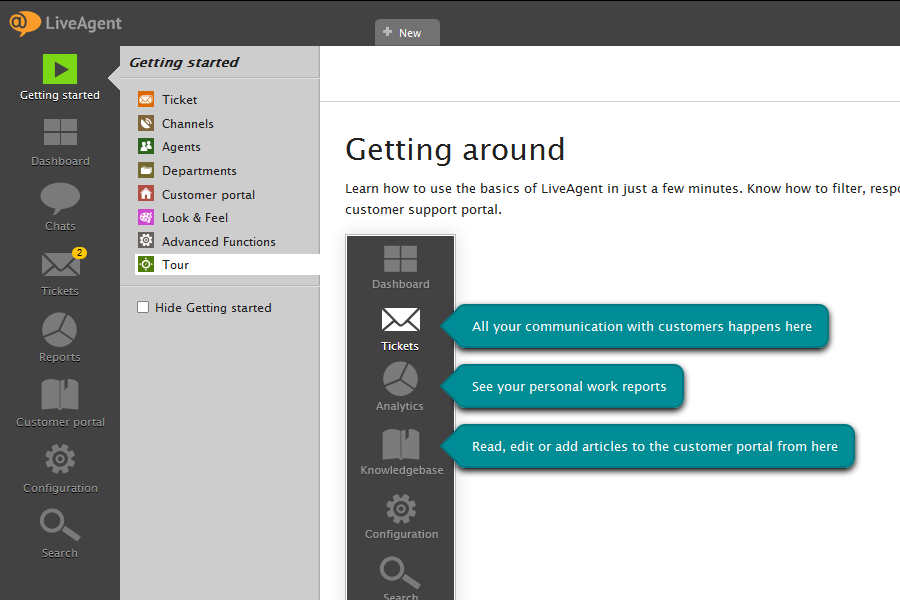This screenshot has width=900, height=600.
Task: Click the communication with customers tooltip
Action: coord(635,326)
